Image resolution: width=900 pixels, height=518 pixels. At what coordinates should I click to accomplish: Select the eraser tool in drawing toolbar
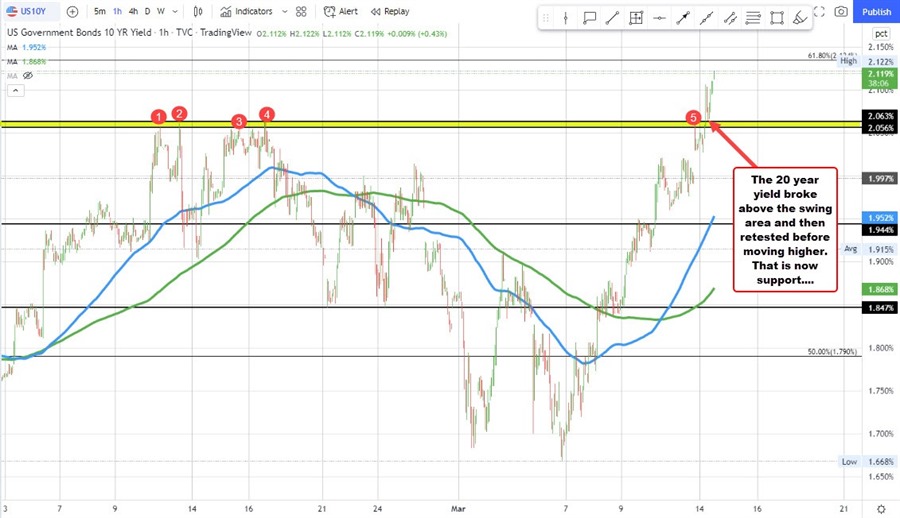800,19
